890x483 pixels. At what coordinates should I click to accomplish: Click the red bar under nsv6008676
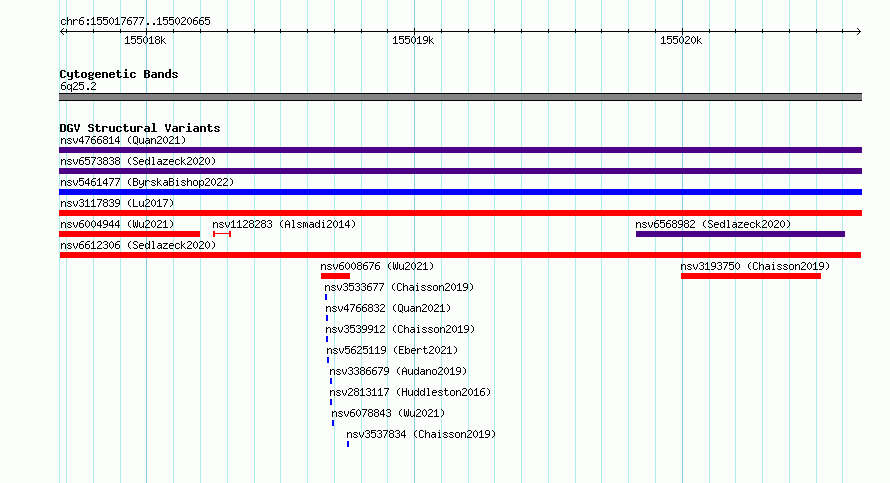[x=335, y=276]
